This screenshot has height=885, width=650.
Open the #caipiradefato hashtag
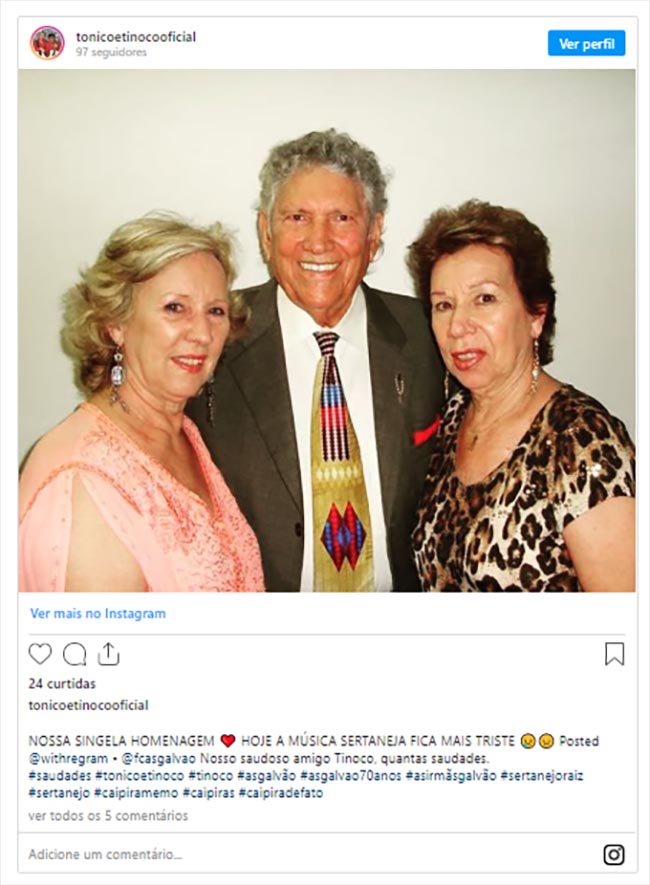pos(281,793)
